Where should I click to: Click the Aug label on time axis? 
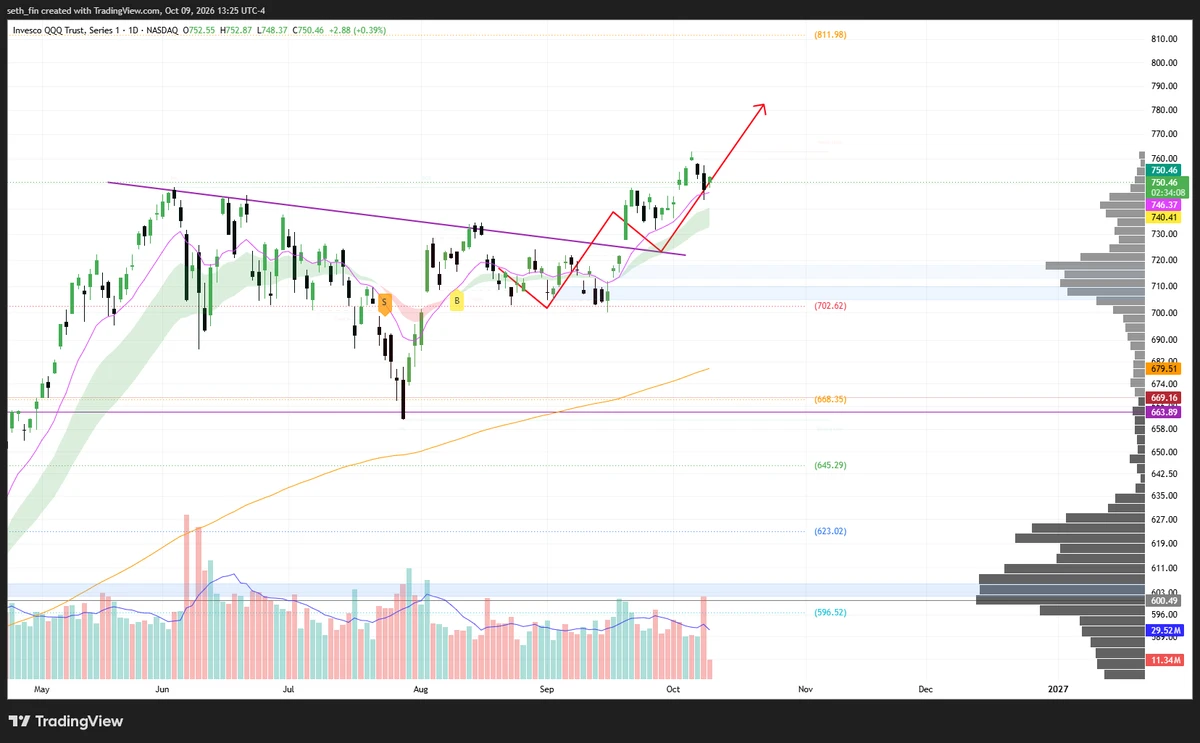click(x=421, y=689)
